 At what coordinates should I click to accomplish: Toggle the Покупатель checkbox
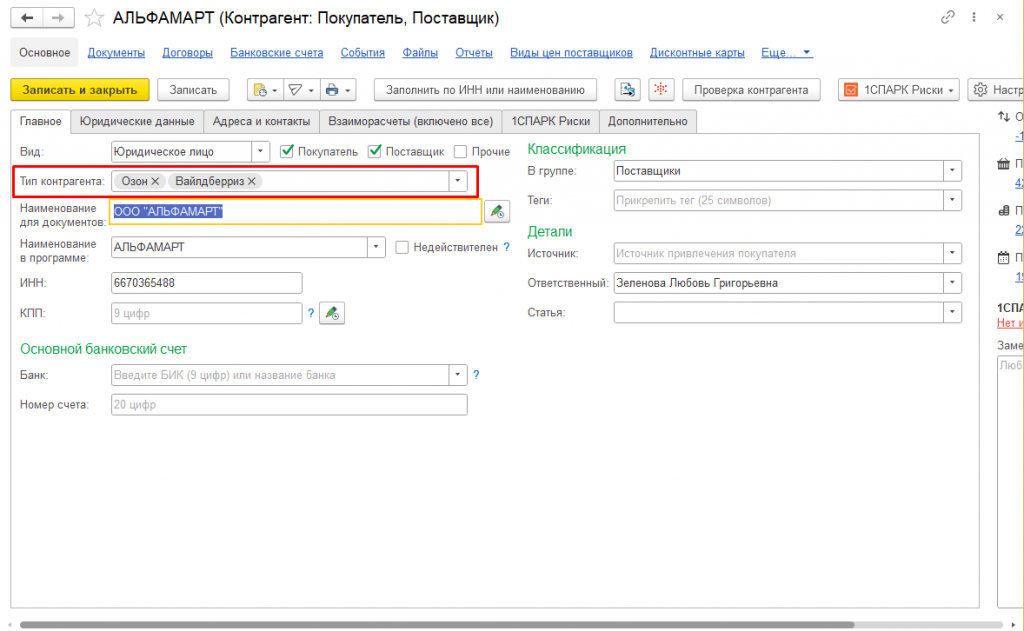[287, 152]
